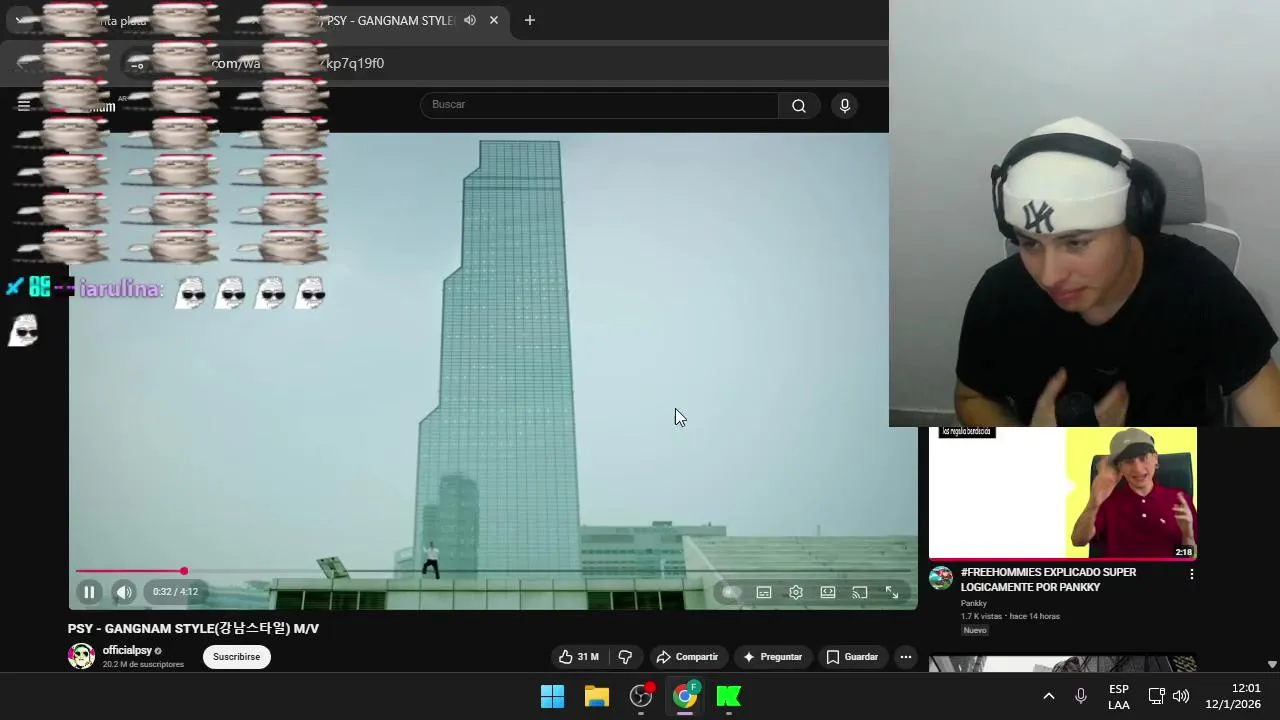The image size is (1280, 720).
Task: Open the system volume tray icon
Action: click(x=1181, y=696)
